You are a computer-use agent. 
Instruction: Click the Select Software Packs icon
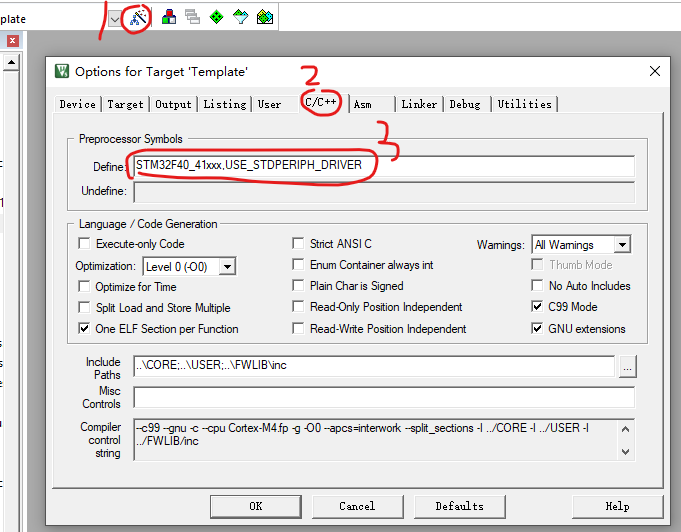[x=240, y=17]
